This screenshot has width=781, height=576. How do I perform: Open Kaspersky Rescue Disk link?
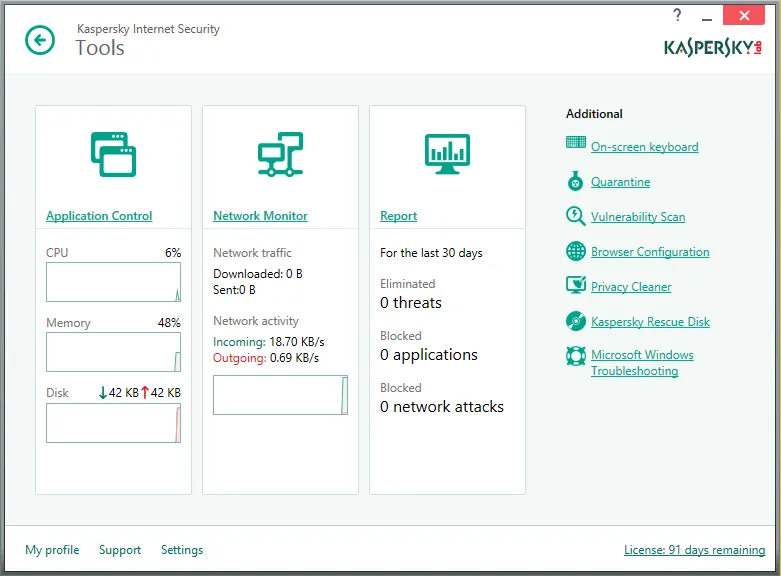pyautogui.click(x=650, y=322)
